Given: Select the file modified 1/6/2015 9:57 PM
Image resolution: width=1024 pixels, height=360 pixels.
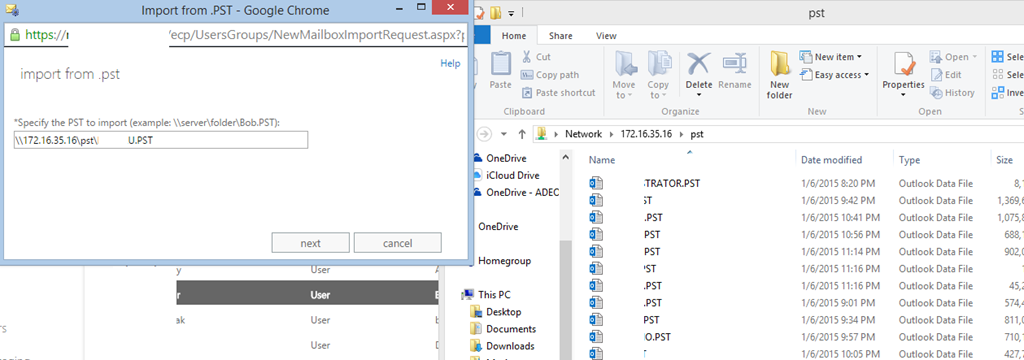Looking at the screenshot, I should (x=804, y=336).
